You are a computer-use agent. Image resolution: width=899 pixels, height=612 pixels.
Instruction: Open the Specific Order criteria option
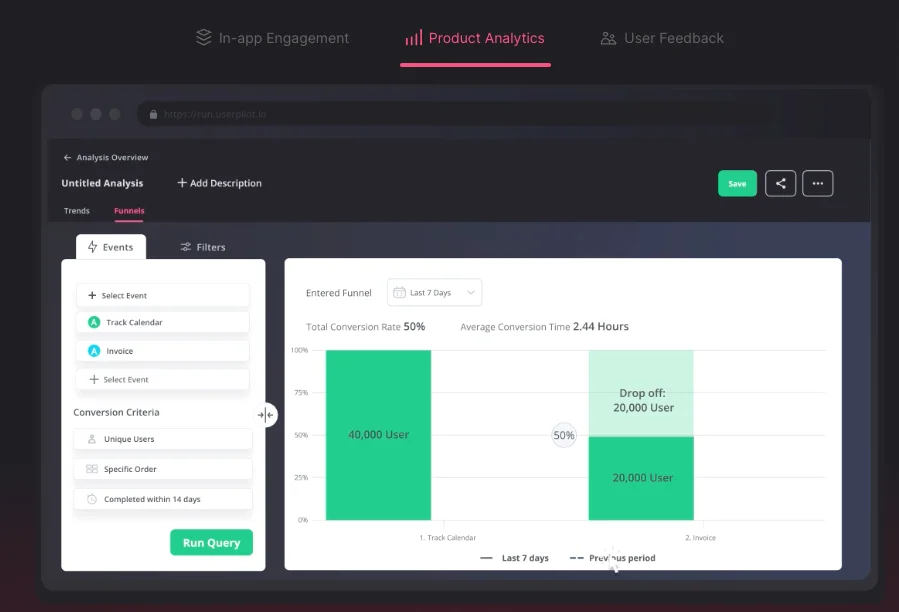tap(163, 469)
